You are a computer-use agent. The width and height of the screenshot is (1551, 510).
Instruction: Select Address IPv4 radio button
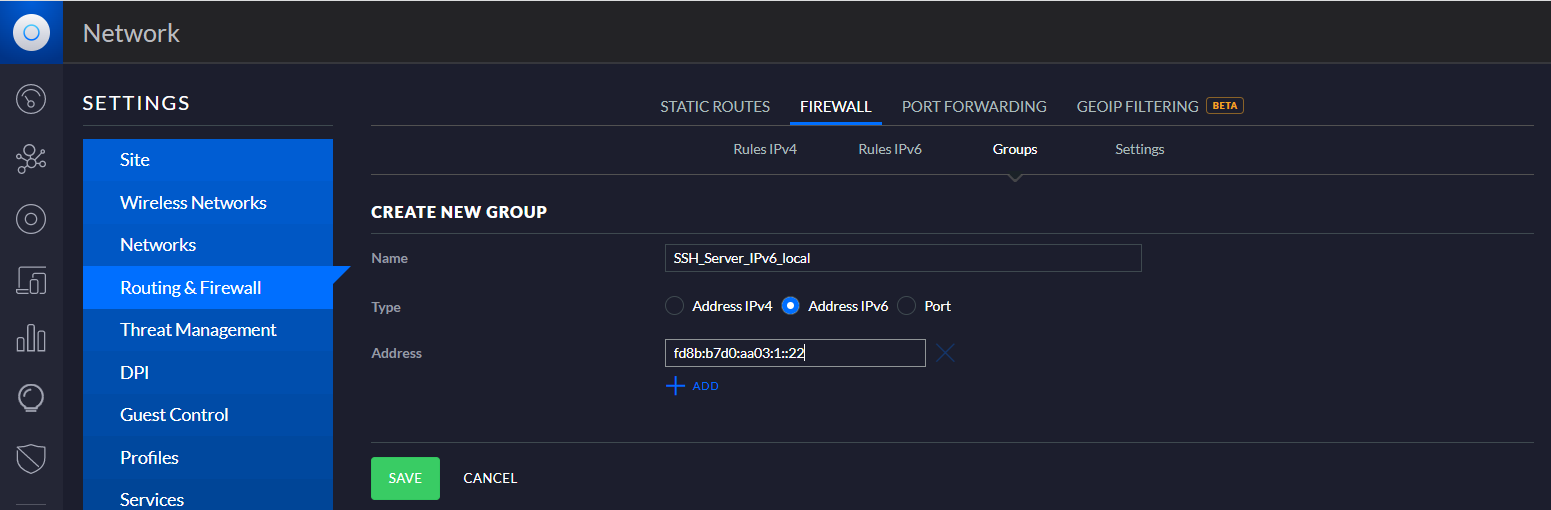(x=675, y=306)
